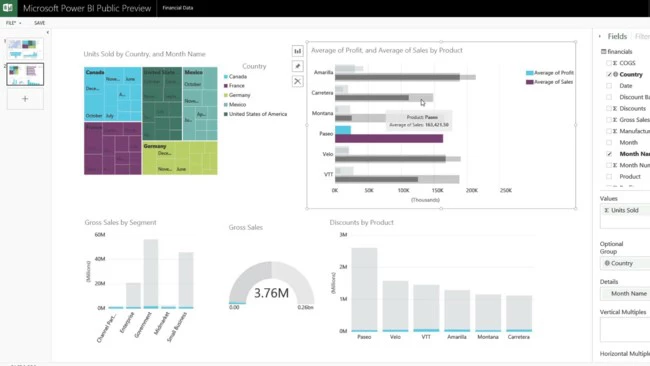
Task: Uncheck the Country field checkbox
Action: point(609,74)
